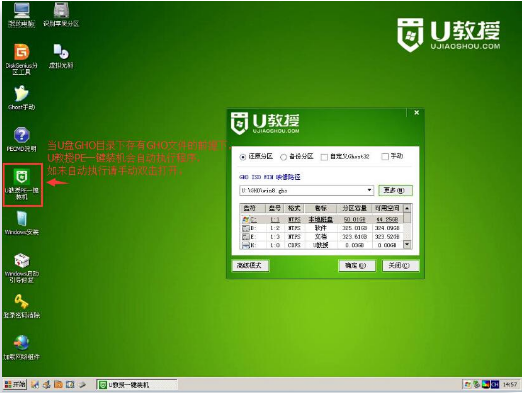Viewport: 524px width, 393px height.
Task: Toggle the manual (手动) checkbox
Action: (x=385, y=156)
